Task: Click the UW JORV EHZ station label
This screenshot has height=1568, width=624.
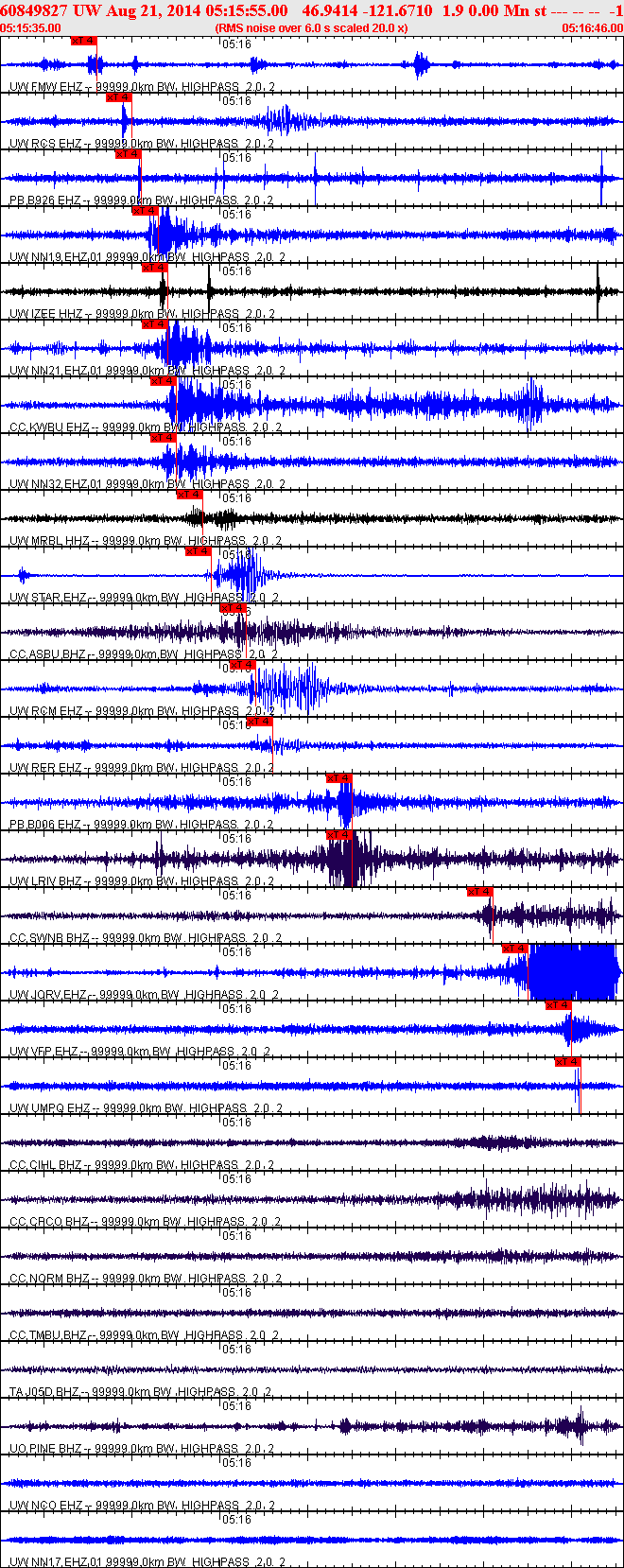Action: pyautogui.click(x=48, y=995)
